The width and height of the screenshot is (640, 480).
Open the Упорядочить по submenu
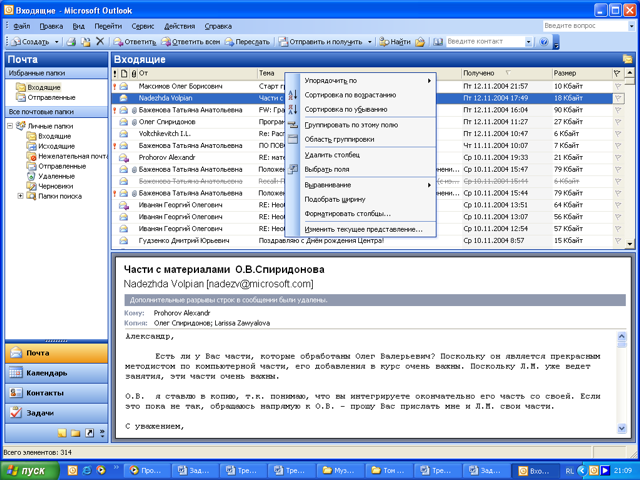tap(360, 81)
